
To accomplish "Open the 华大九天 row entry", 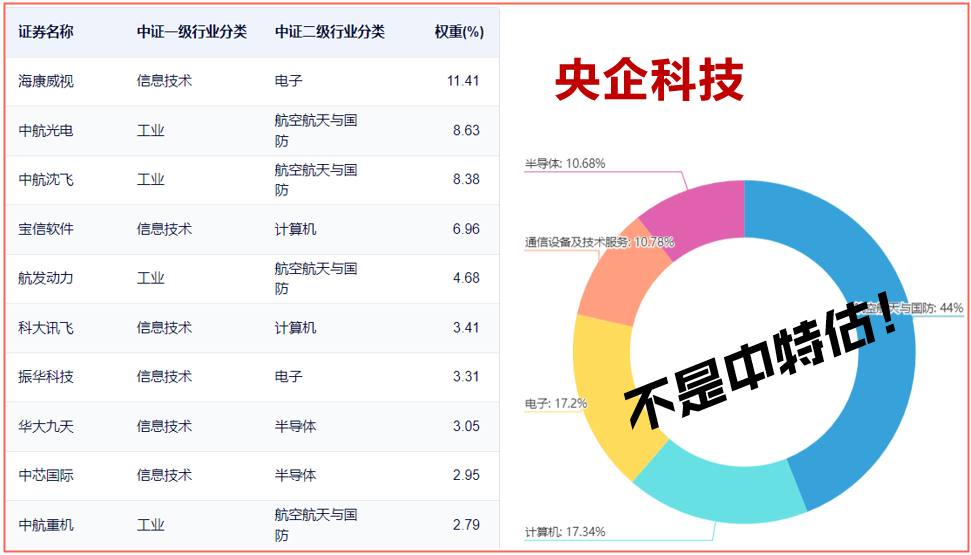I will pyautogui.click(x=46, y=426).
